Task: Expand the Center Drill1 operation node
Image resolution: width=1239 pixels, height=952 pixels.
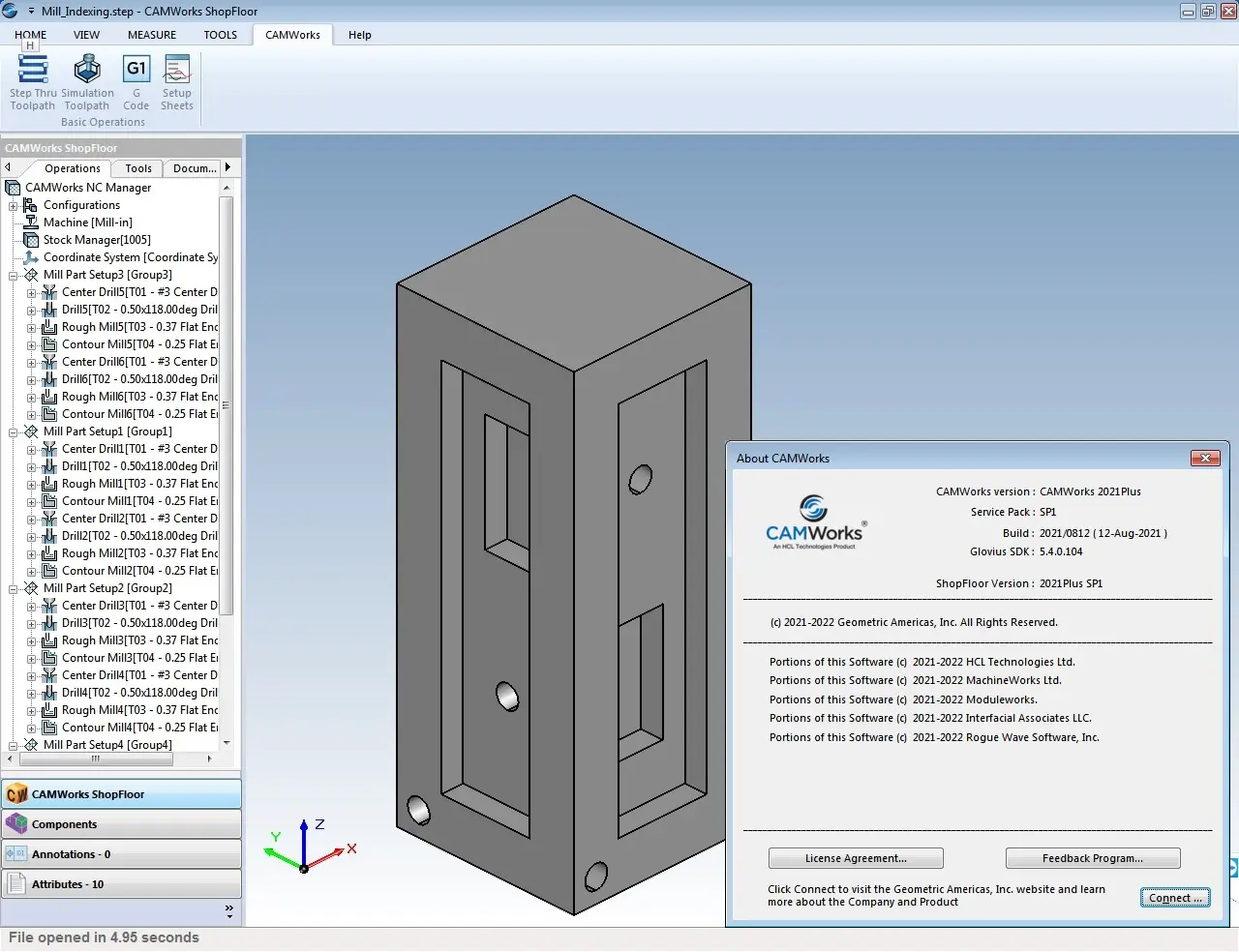Action: 31,450
